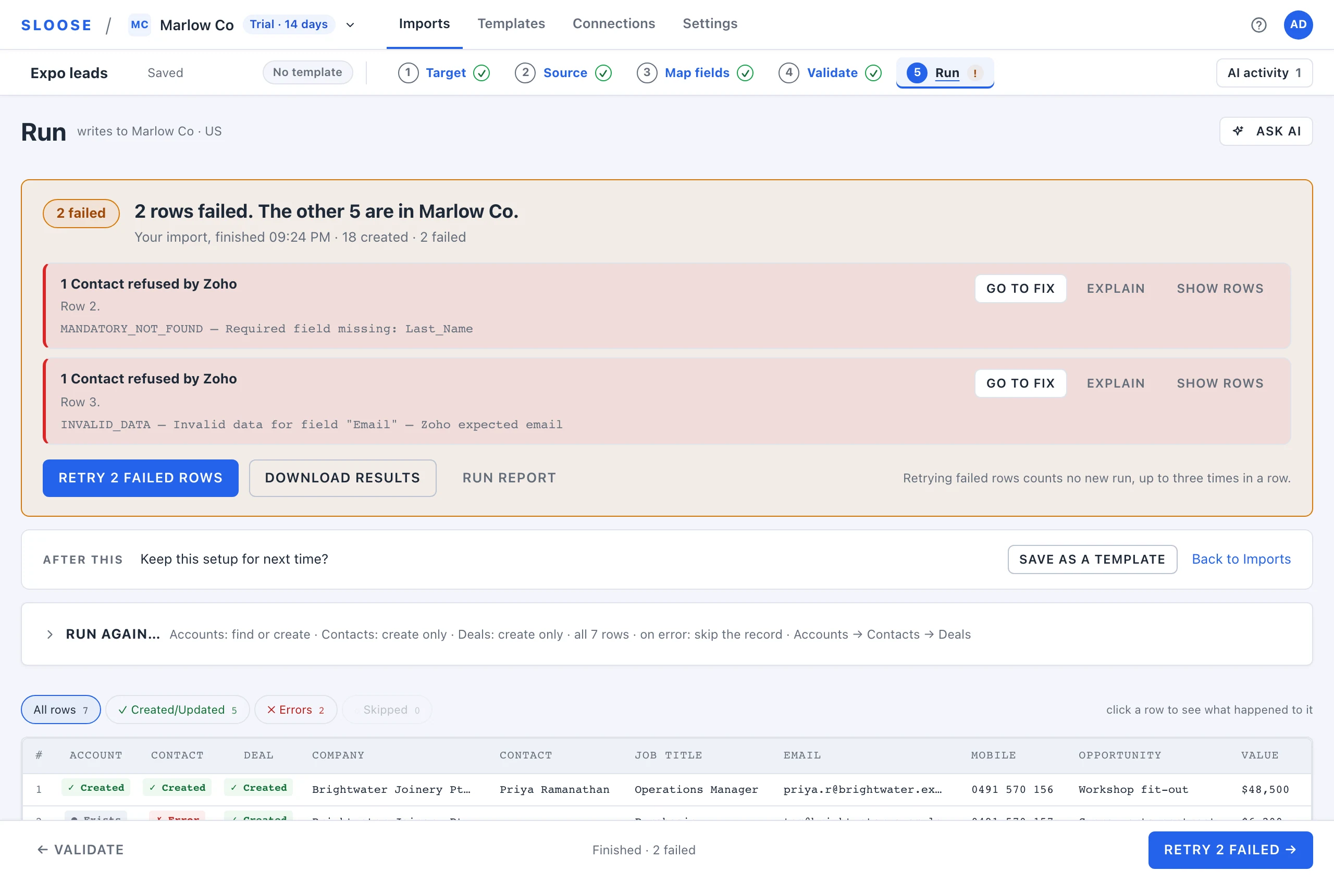Screen dimensions: 1334x896
Task: Click Go to Fix for Row 2
Action: (1020, 289)
